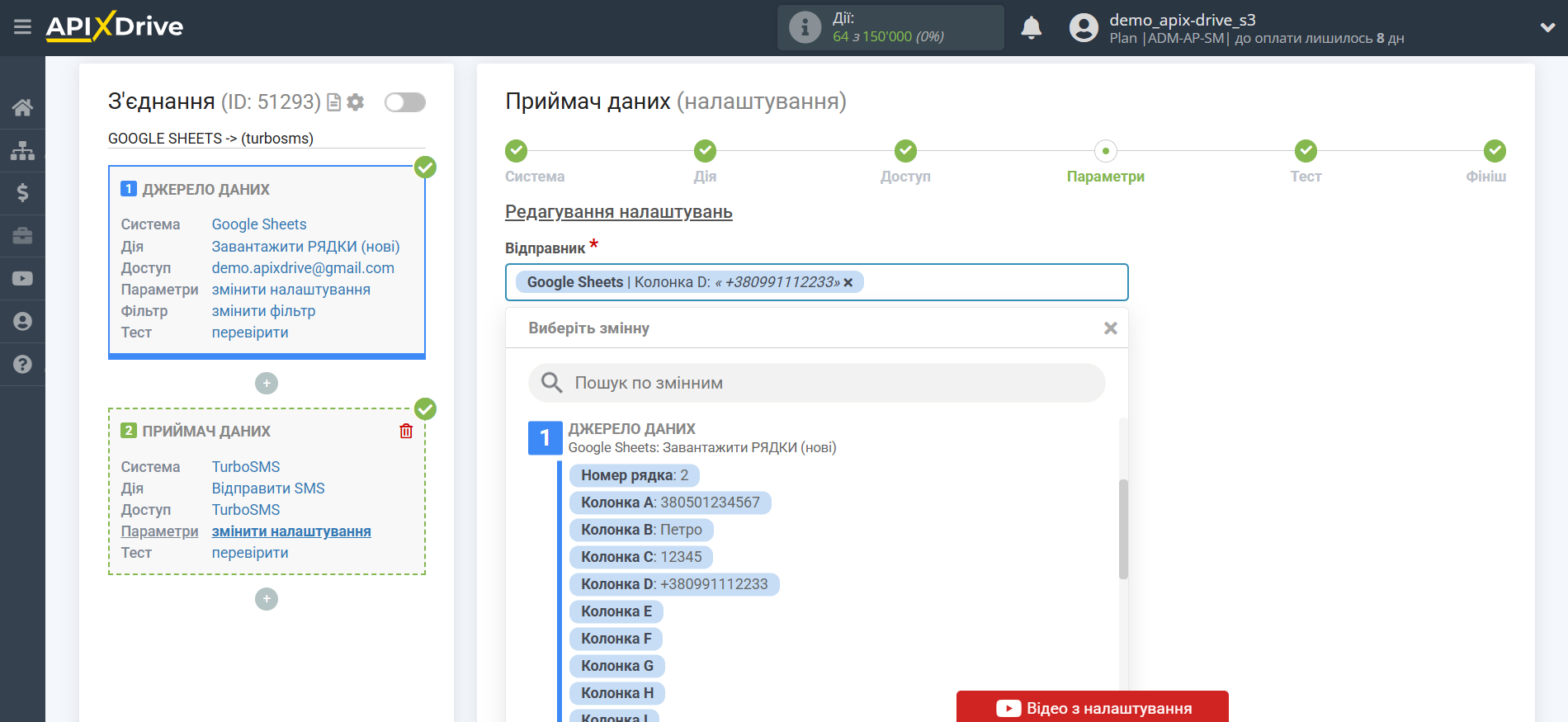The height and width of the screenshot is (722, 1568).
Task: Open the YouTube video icon in sidebar
Action: click(22, 279)
